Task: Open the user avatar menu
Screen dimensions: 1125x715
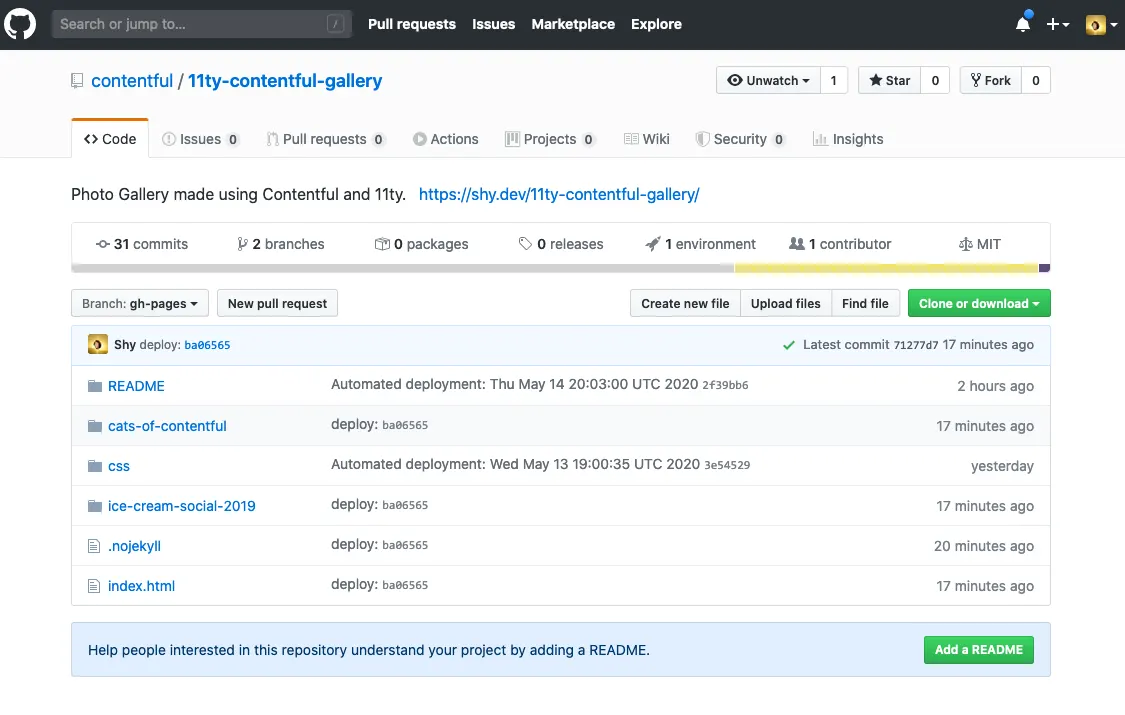Action: tap(1101, 24)
